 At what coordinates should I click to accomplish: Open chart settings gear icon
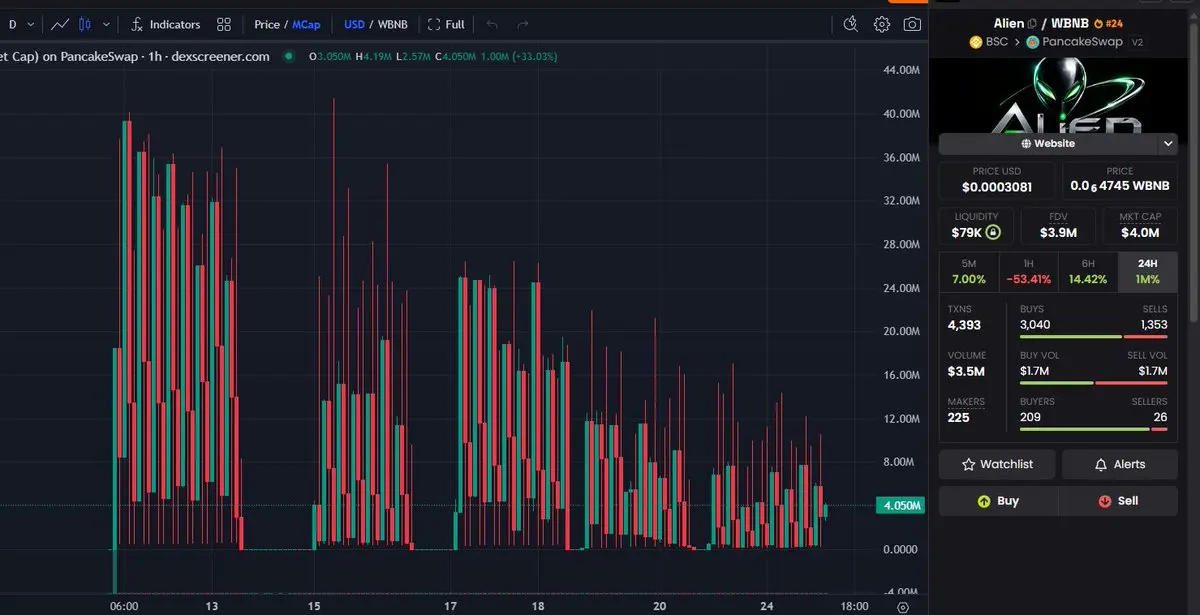[x=881, y=24]
